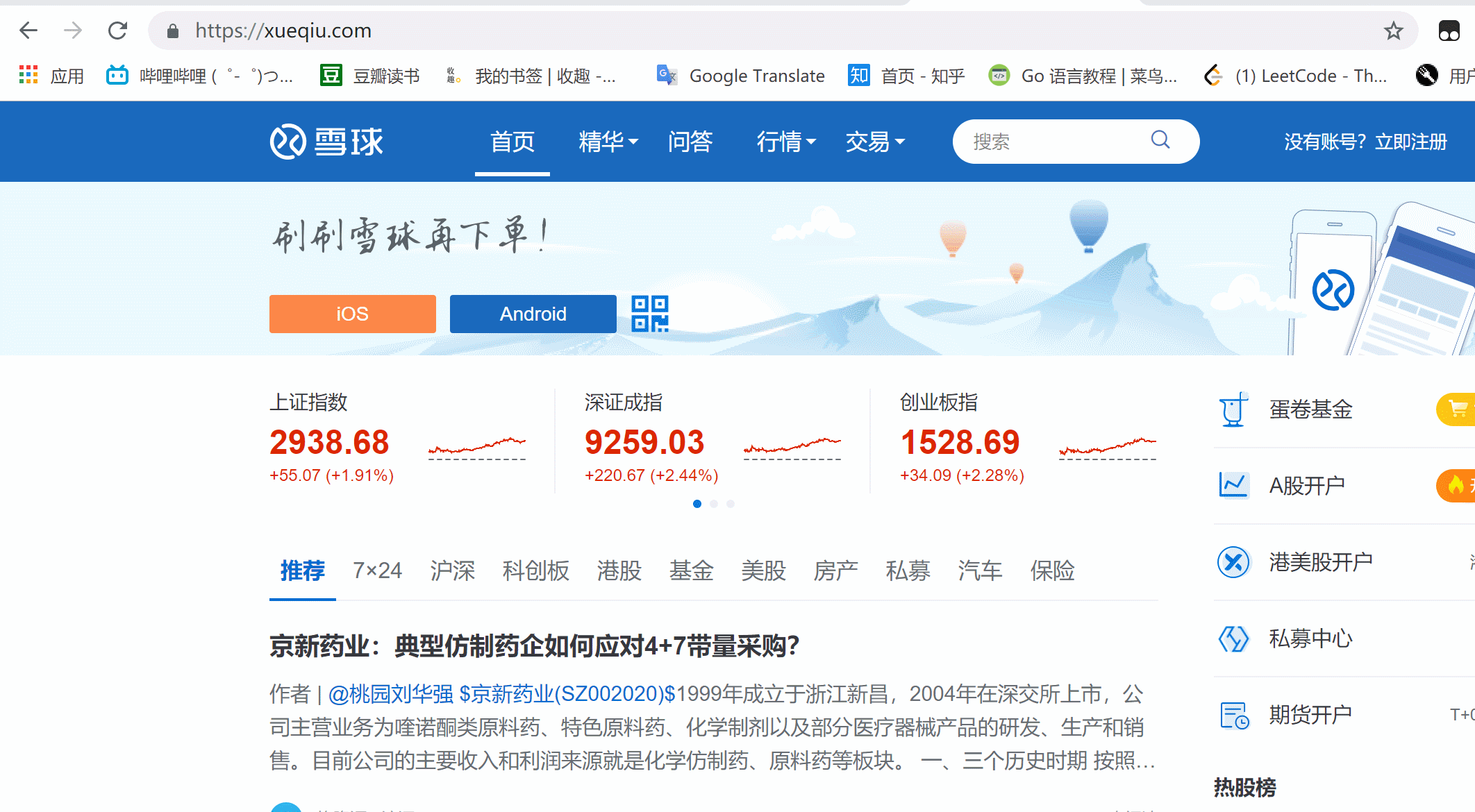1475x812 pixels.
Task: Click the 立即注册 register link
Action: pos(1410,142)
